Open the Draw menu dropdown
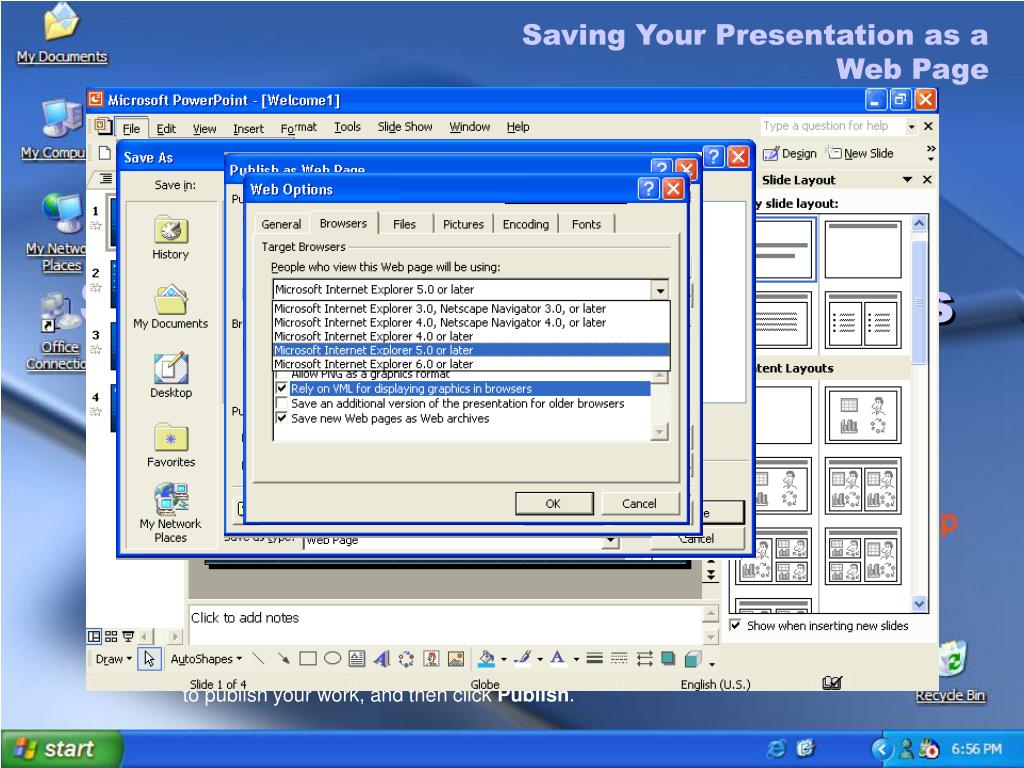Viewport: 1024px width, 768px height. click(114, 659)
